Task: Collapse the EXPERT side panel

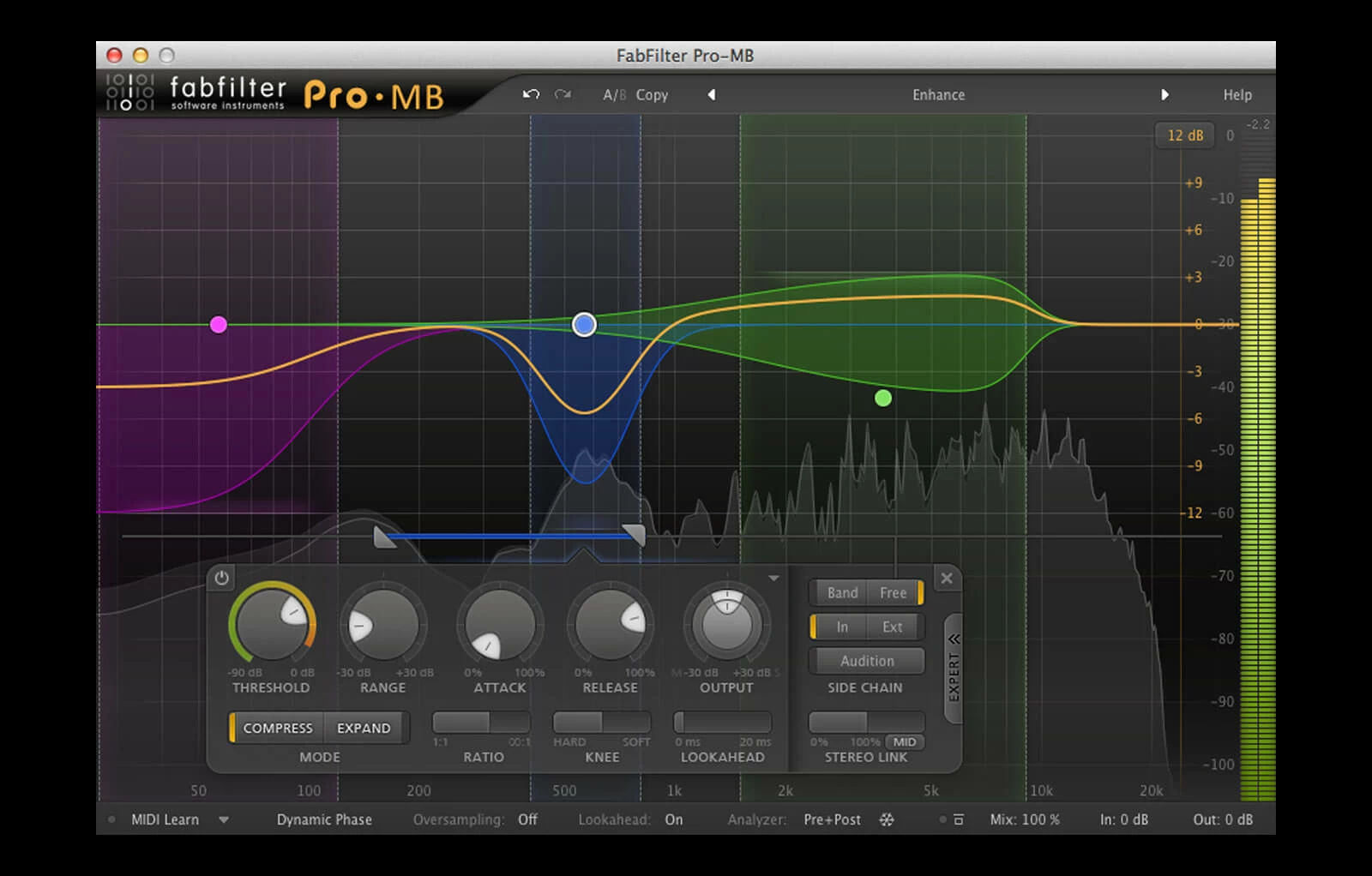Action: pyautogui.click(x=954, y=669)
